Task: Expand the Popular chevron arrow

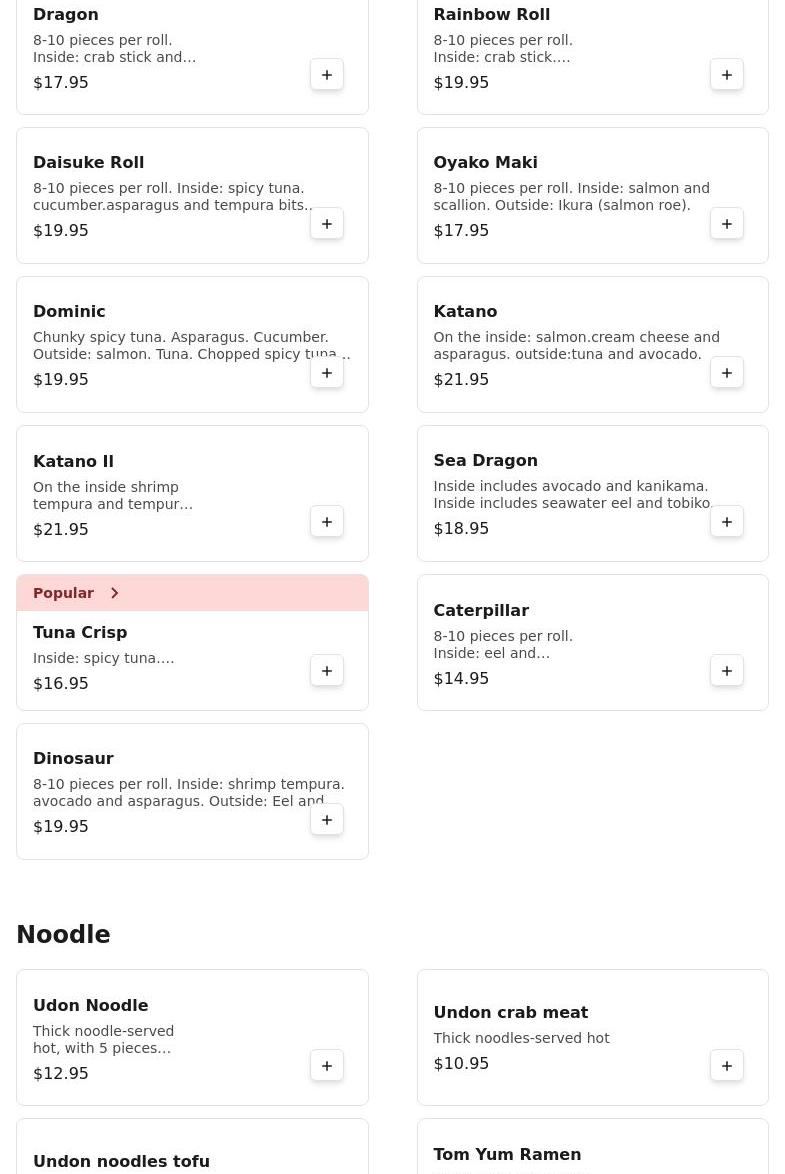Action: (x=115, y=593)
